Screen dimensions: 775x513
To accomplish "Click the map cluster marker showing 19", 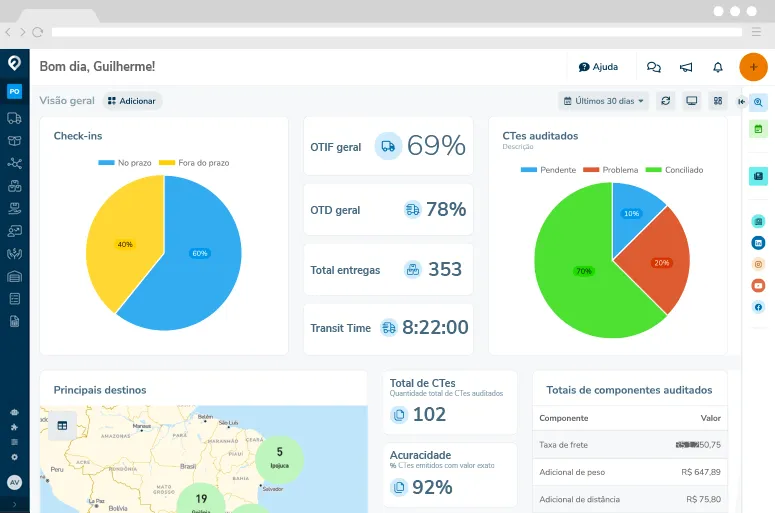I will 201,499.
